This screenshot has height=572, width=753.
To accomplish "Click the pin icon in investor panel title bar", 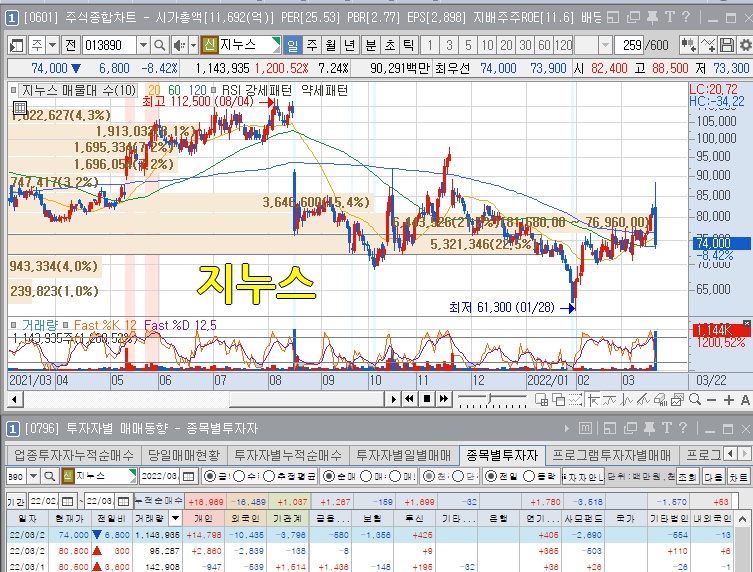I will click(x=649, y=427).
